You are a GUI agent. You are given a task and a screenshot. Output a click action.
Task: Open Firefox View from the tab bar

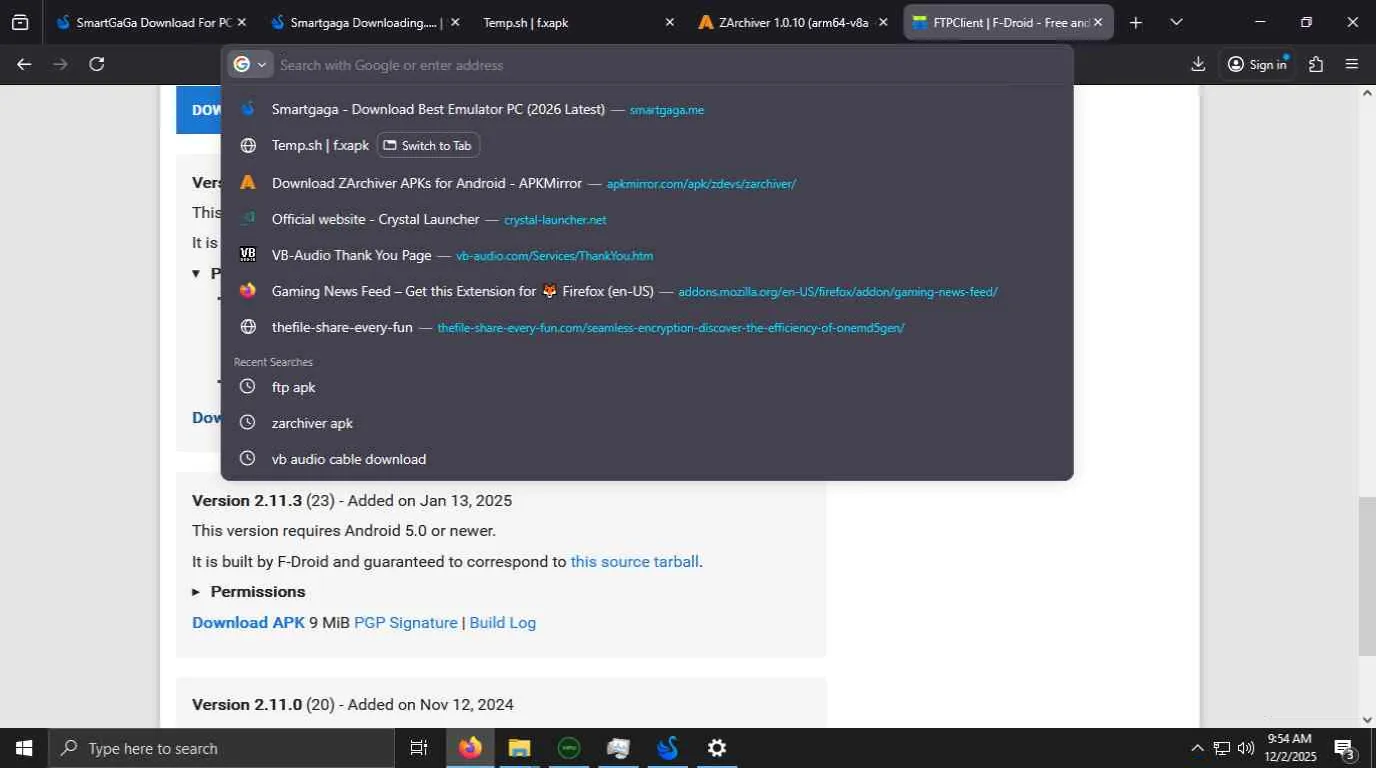click(20, 22)
